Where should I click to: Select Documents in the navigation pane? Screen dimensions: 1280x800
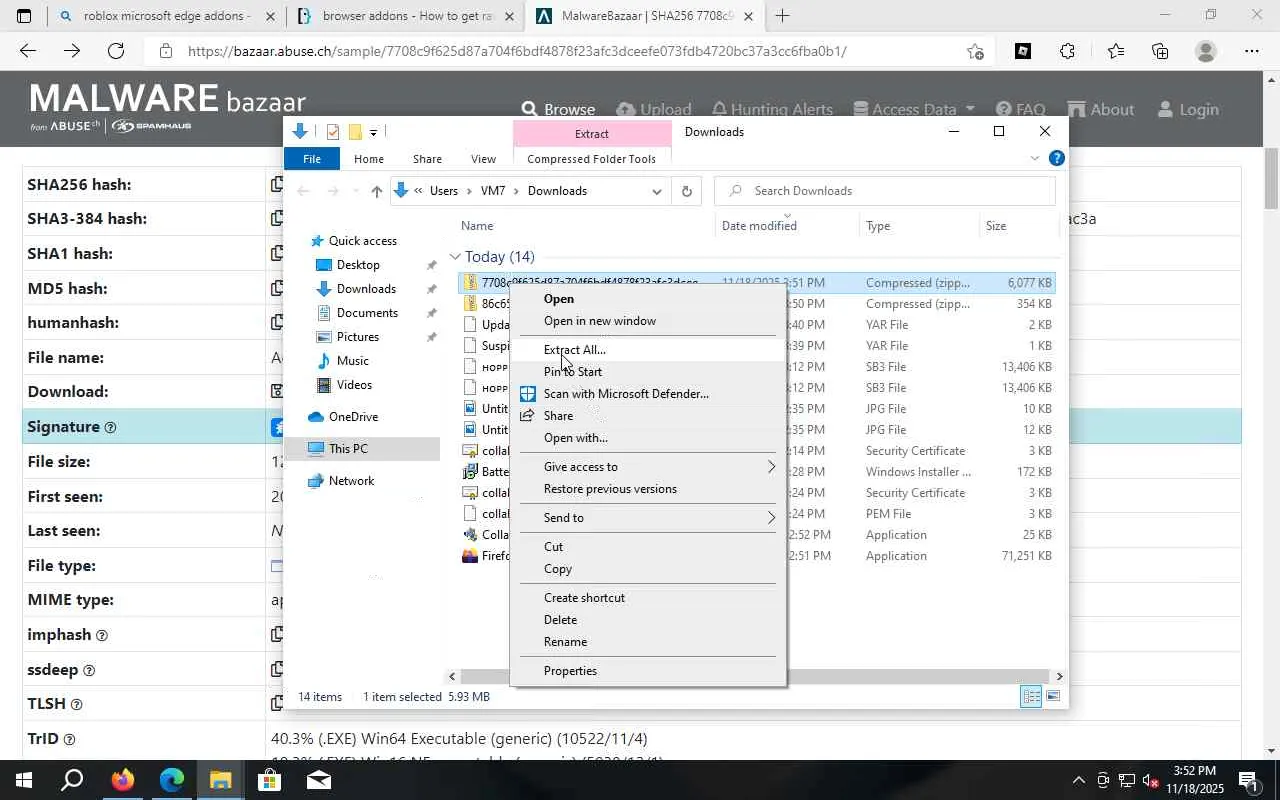pos(367,313)
